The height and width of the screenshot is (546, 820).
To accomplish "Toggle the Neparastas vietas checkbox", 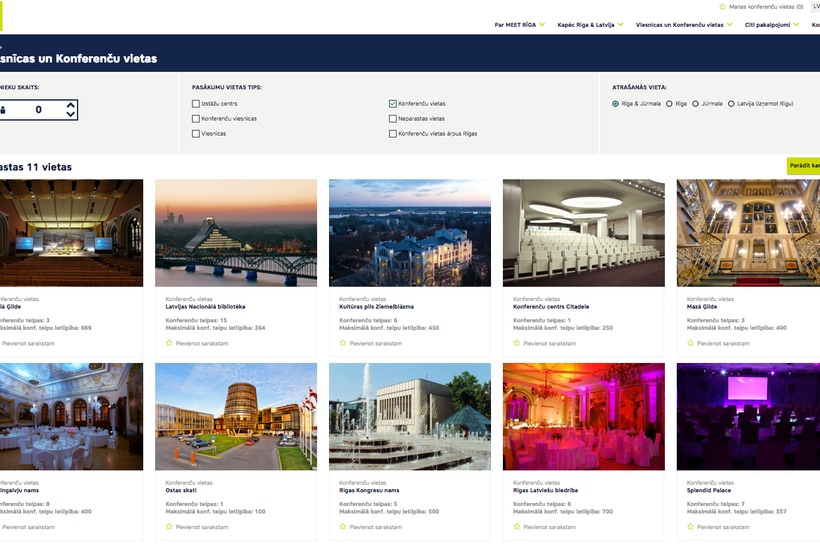I will [393, 119].
